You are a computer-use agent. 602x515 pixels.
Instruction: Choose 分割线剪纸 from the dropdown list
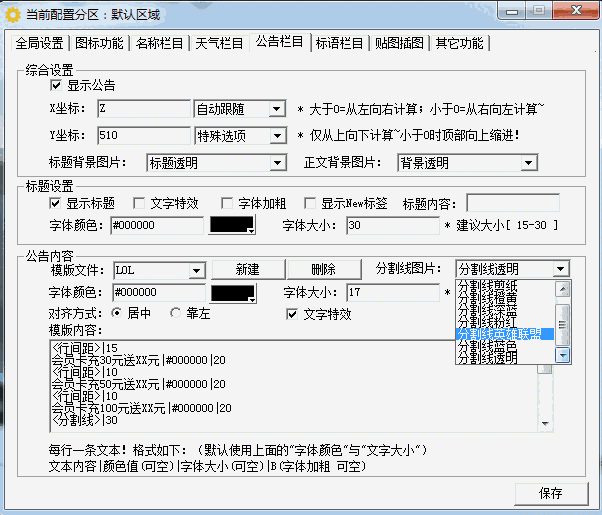505,286
